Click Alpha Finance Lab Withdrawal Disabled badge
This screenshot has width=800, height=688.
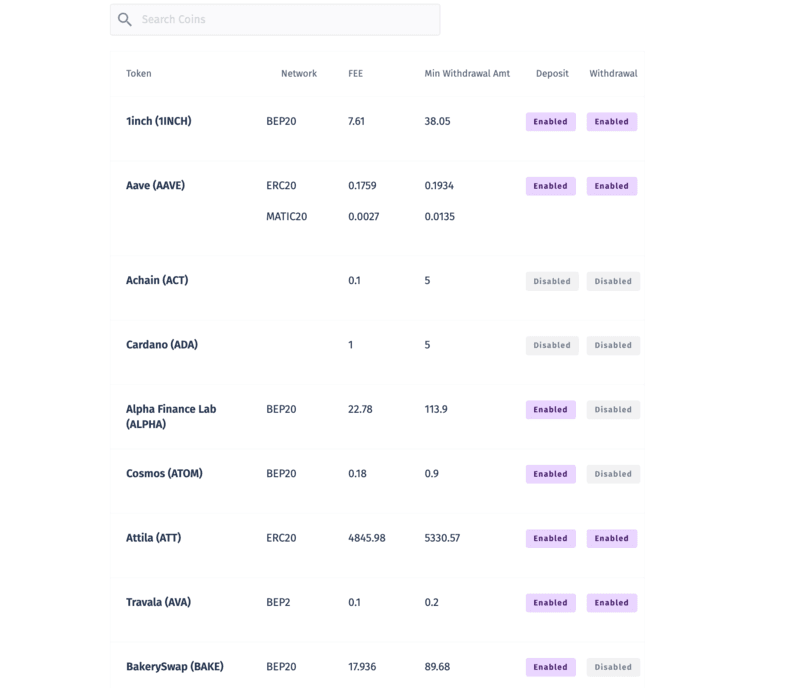[x=613, y=410]
